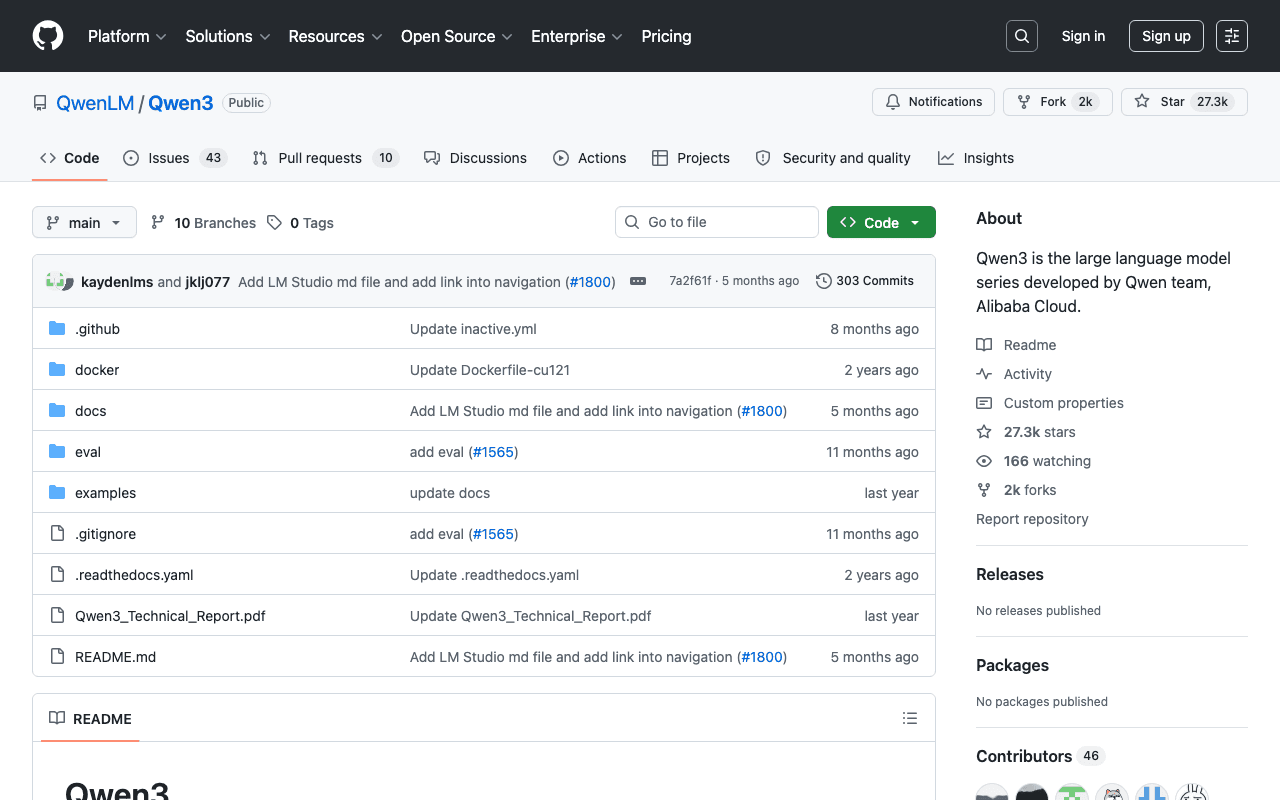Click the README.md file icon
Screen dimensions: 1280x800
pos(57,657)
